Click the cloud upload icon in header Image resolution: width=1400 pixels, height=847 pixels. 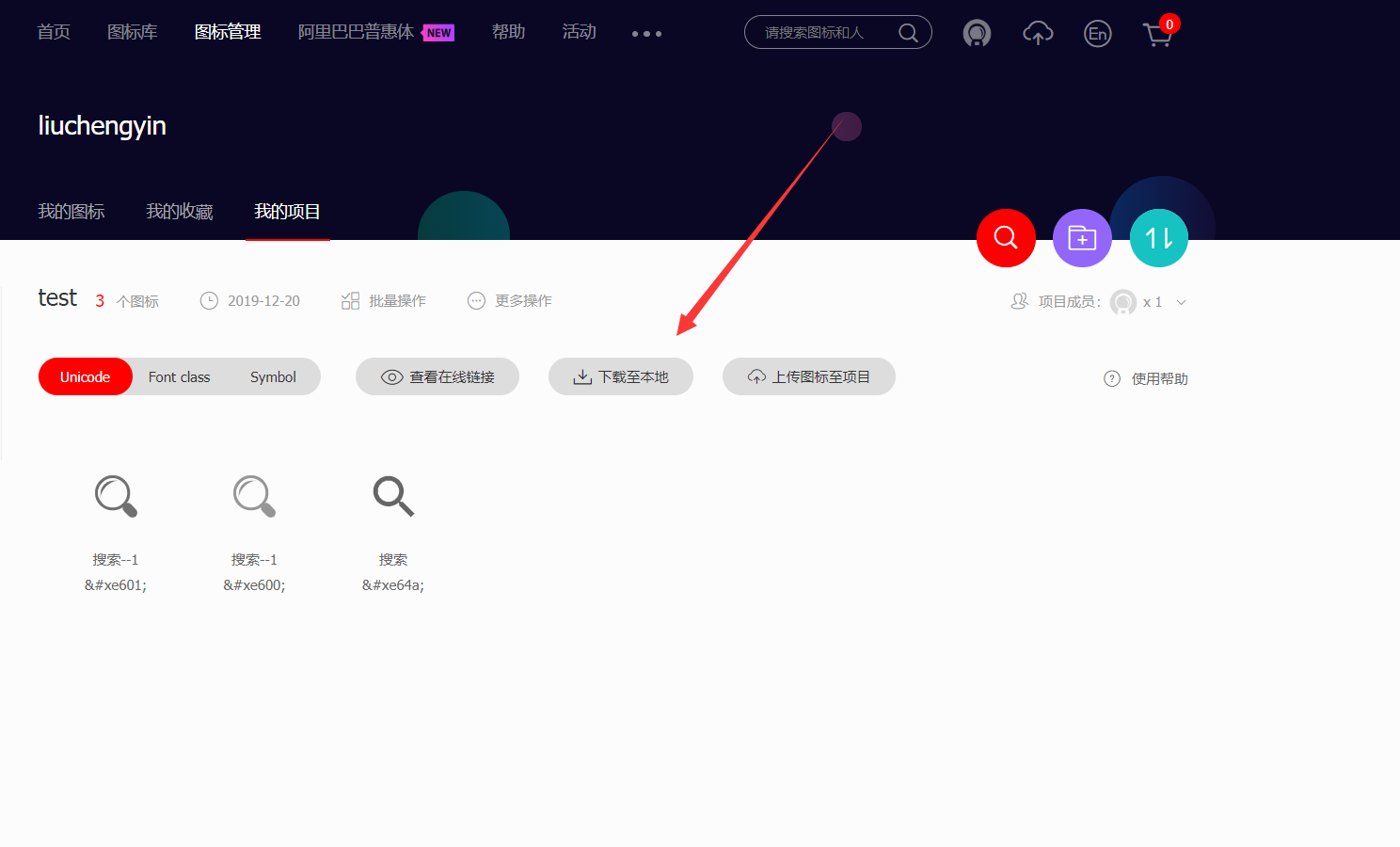pyautogui.click(x=1038, y=34)
